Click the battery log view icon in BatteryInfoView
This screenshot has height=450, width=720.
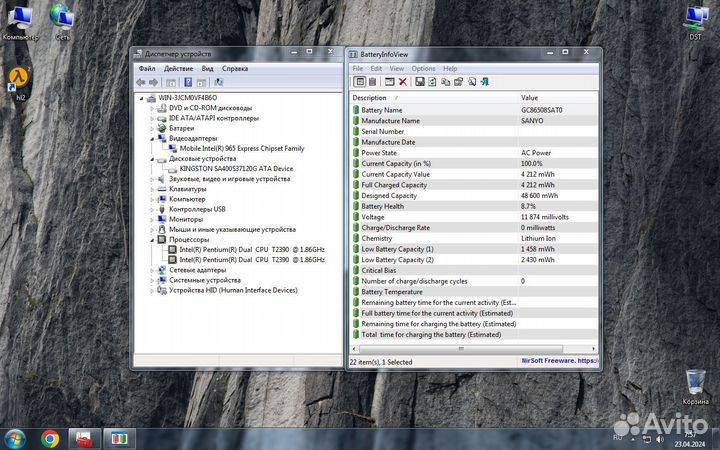(x=372, y=82)
